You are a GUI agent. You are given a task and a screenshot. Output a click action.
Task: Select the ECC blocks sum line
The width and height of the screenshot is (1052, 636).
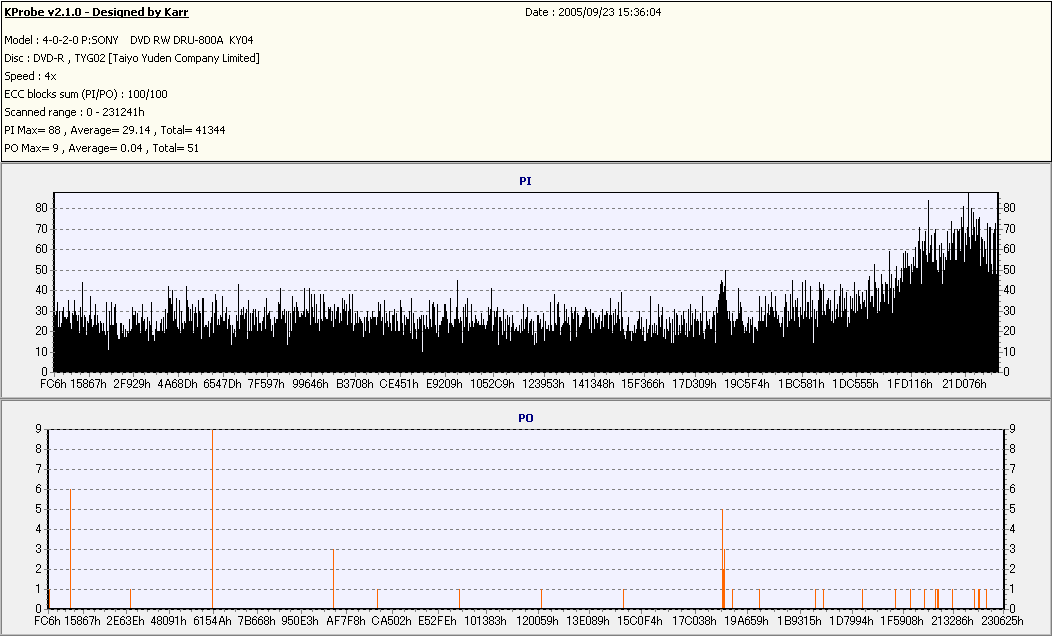(85, 94)
